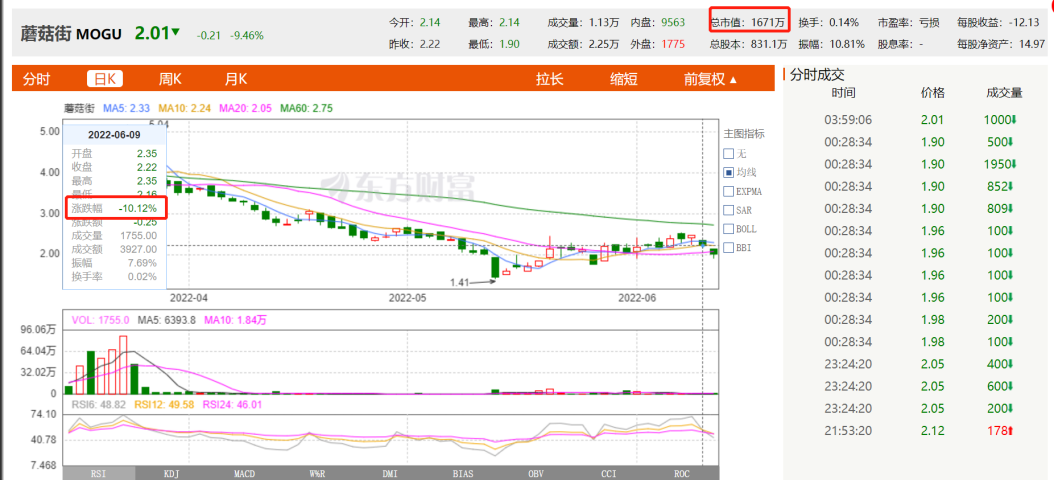This screenshot has height=480, width=1054.
Task: Toggle the 均线 indicator checkbox
Action: tap(729, 173)
